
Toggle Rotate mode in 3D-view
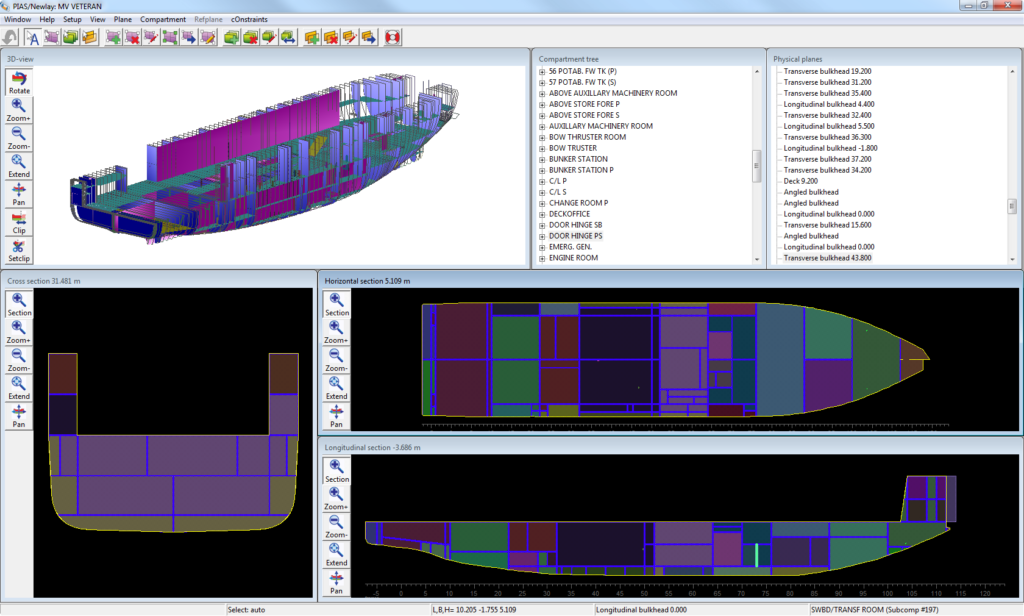pyautogui.click(x=19, y=83)
